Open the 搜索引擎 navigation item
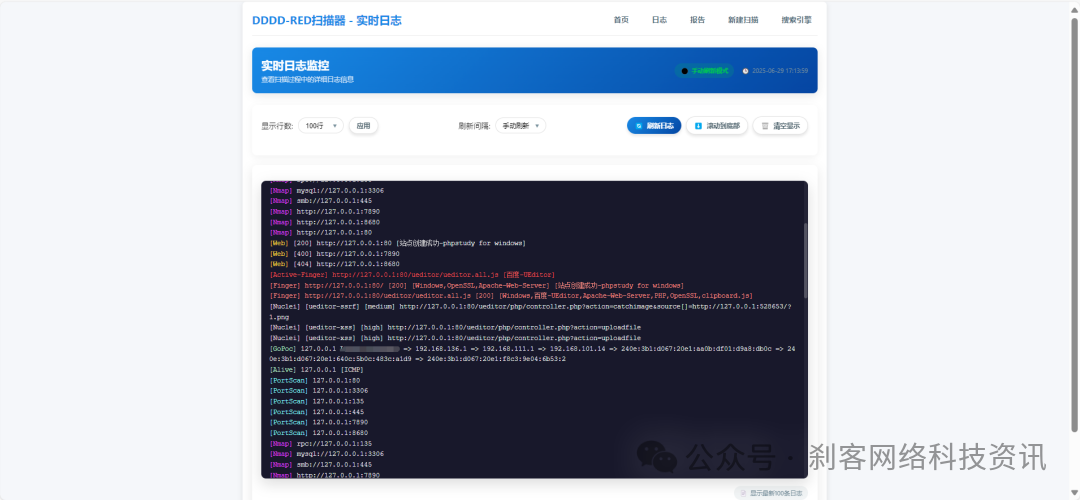The image size is (1080, 500). (796, 20)
